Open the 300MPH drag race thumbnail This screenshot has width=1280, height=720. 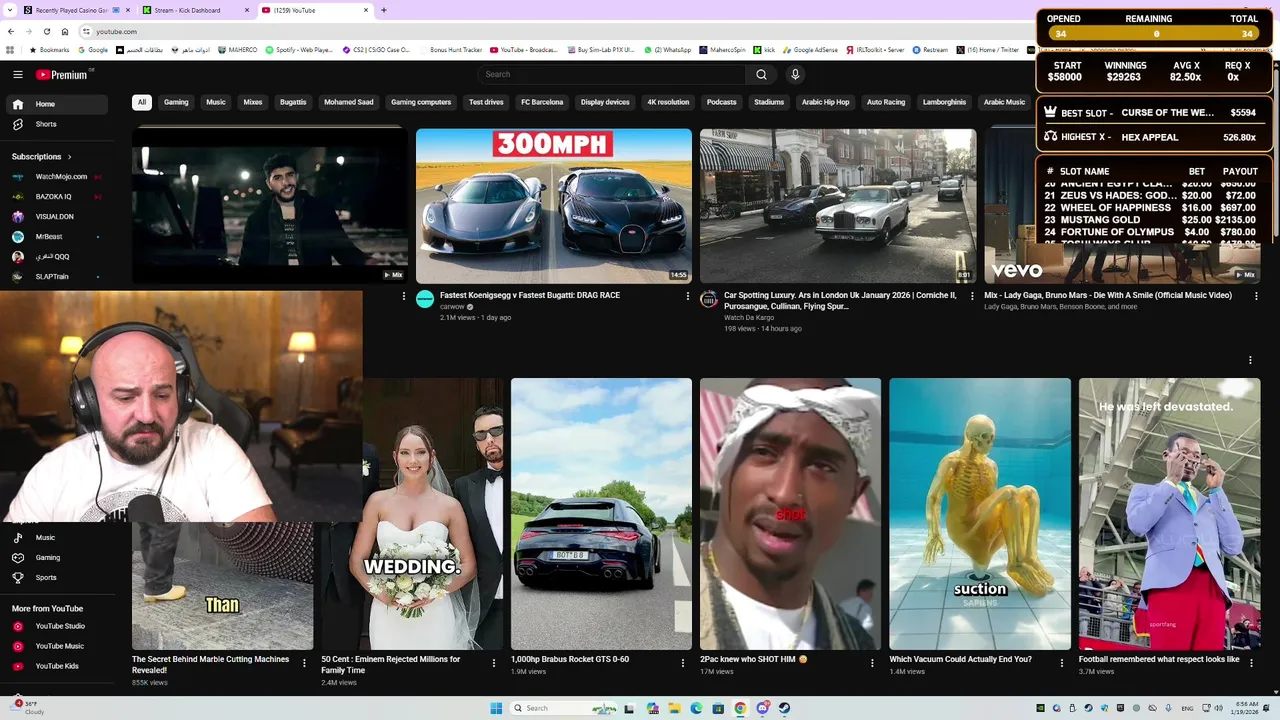pyautogui.click(x=554, y=206)
